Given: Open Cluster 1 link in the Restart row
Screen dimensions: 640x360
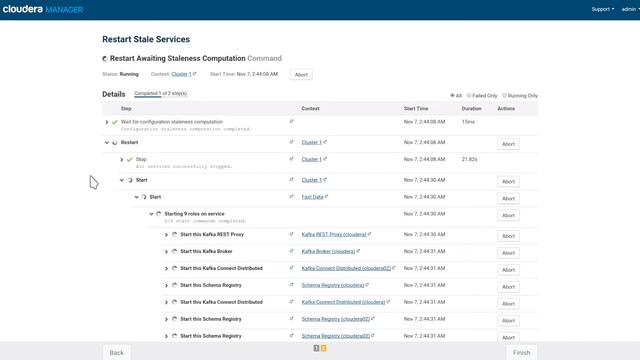Looking at the screenshot, I should (x=311, y=142).
